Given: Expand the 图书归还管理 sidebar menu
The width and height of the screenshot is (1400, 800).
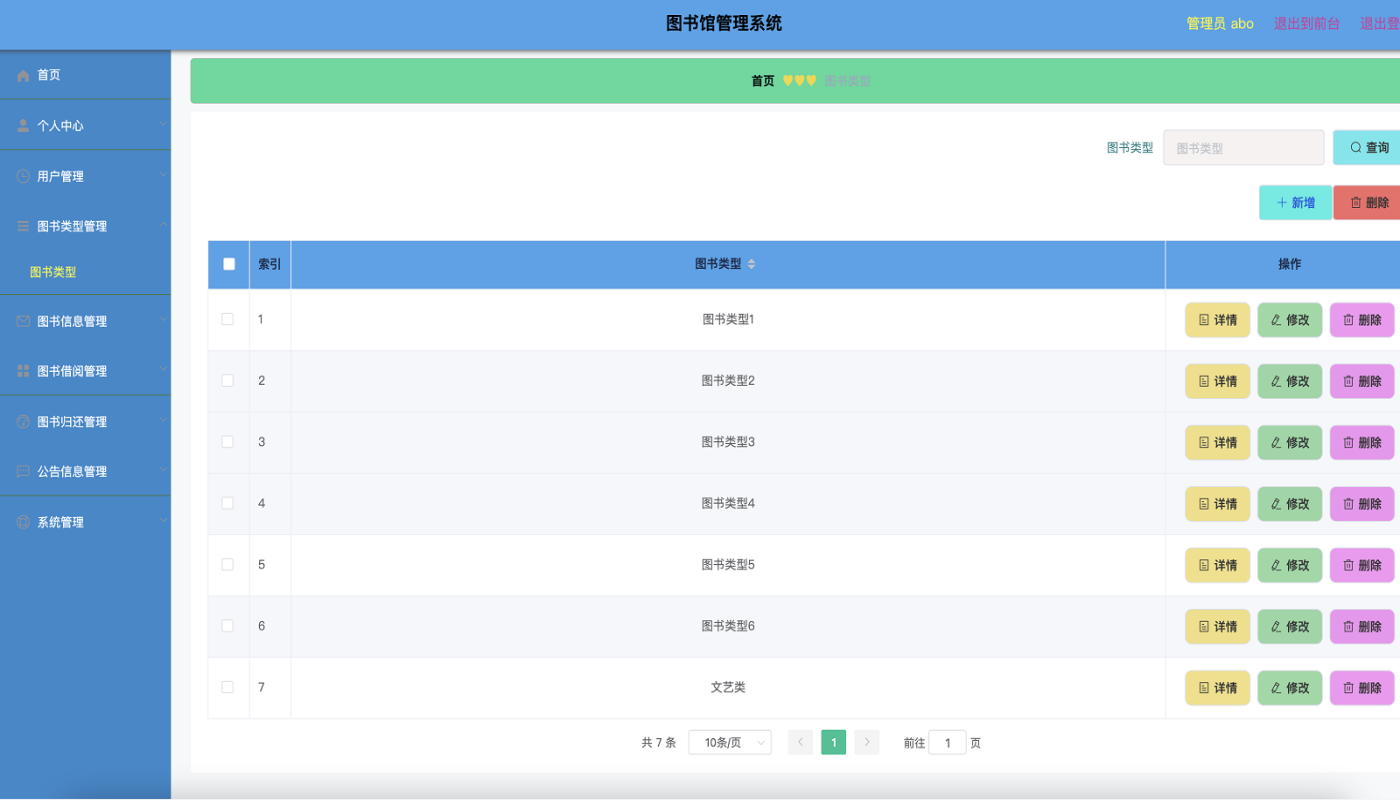Looking at the screenshot, I should pos(85,422).
